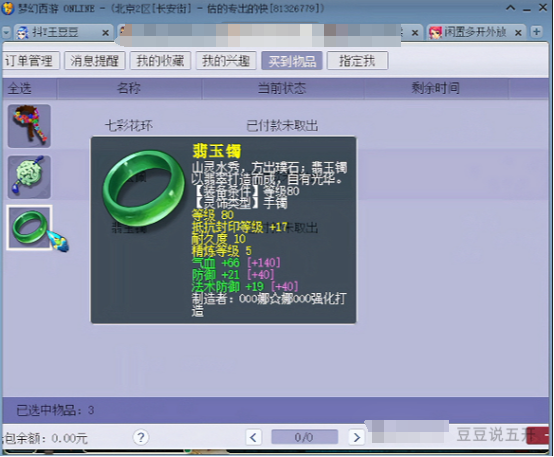
Task: Click the 已选中物品: 3 status text
Action: click(x=55, y=410)
